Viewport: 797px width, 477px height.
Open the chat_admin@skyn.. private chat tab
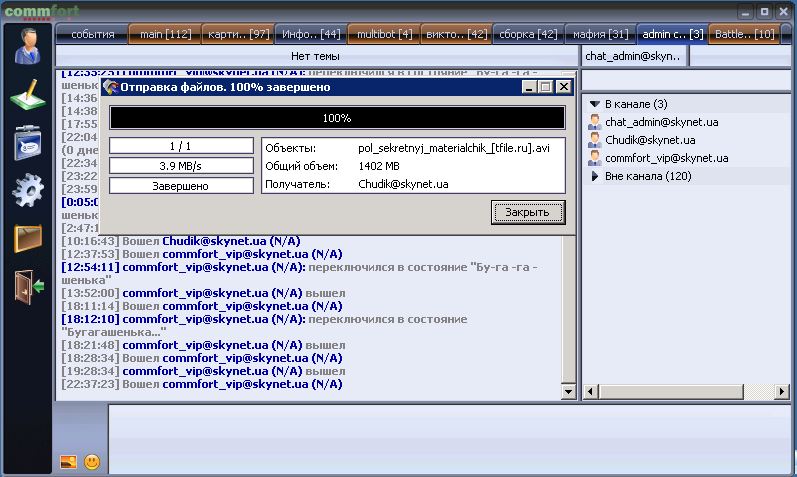click(632, 57)
